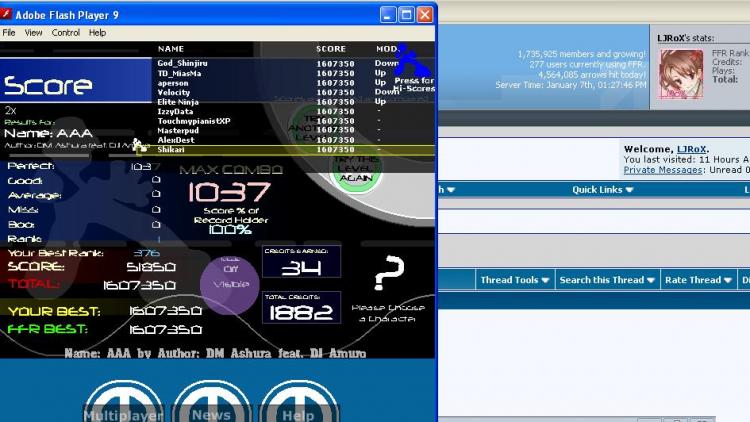This screenshot has height=422, width=750.
Task: Open the View menu in Flash Player
Action: (33, 33)
